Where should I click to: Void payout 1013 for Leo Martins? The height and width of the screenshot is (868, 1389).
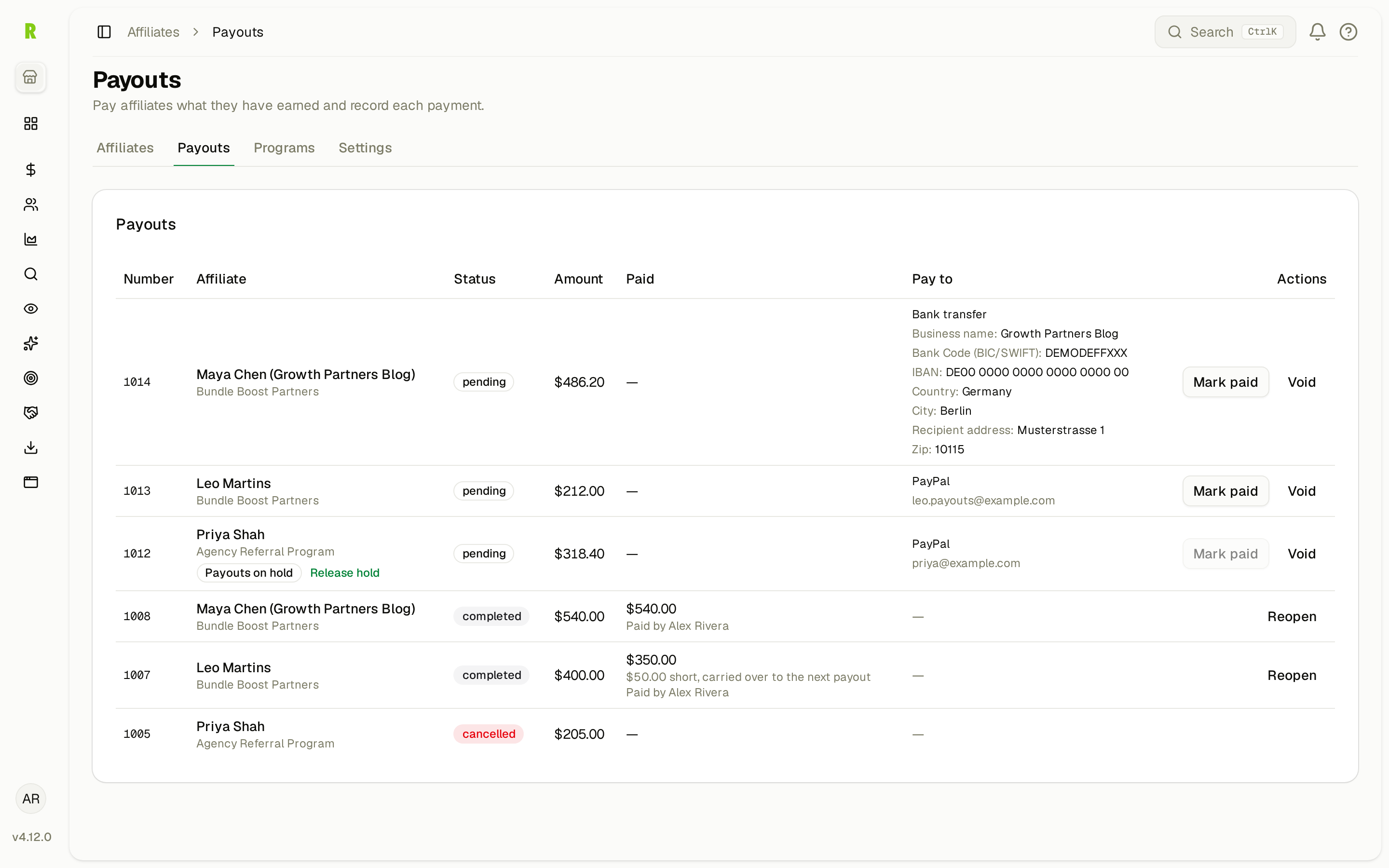(x=1301, y=491)
